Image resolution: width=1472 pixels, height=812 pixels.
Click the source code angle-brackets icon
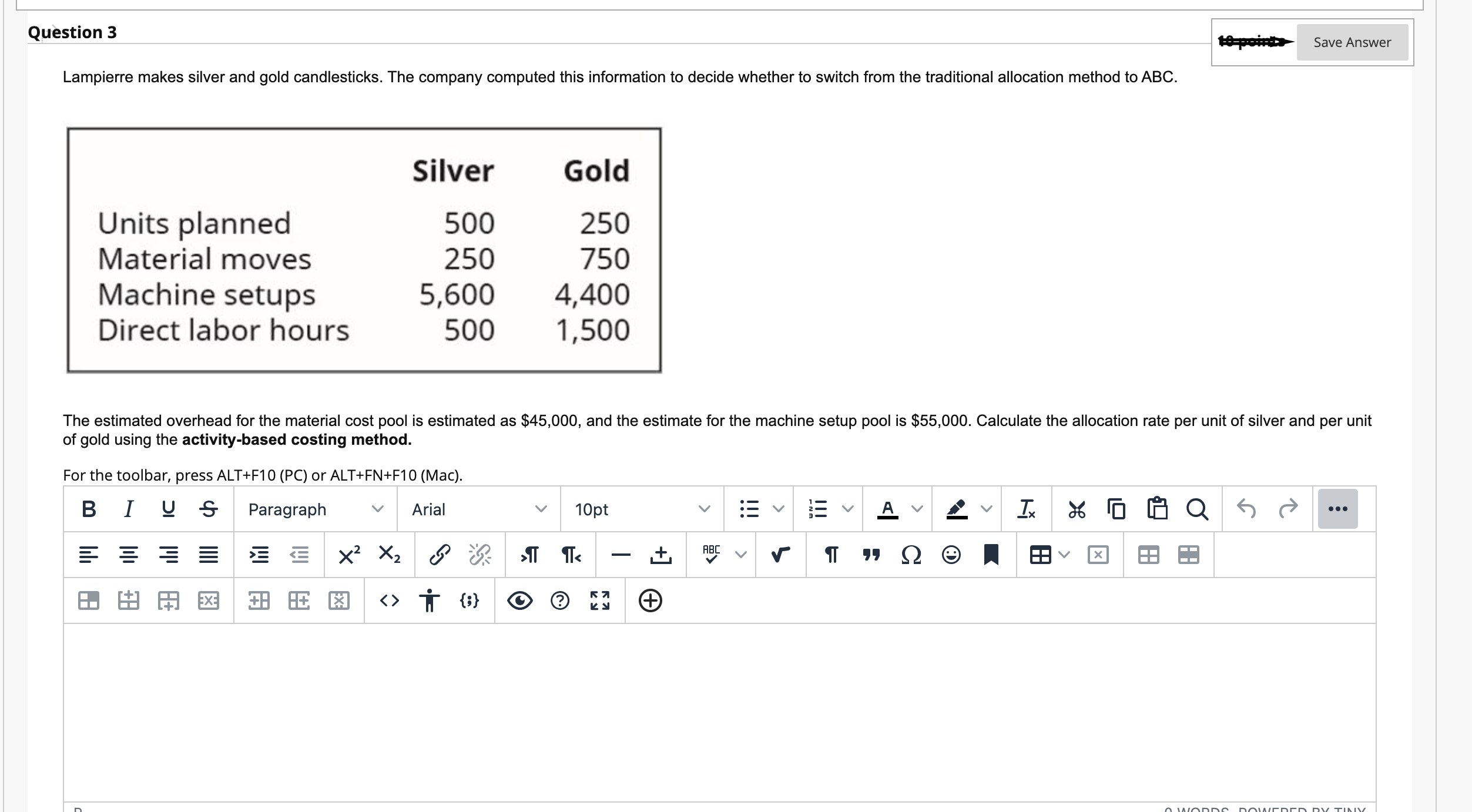(x=389, y=600)
